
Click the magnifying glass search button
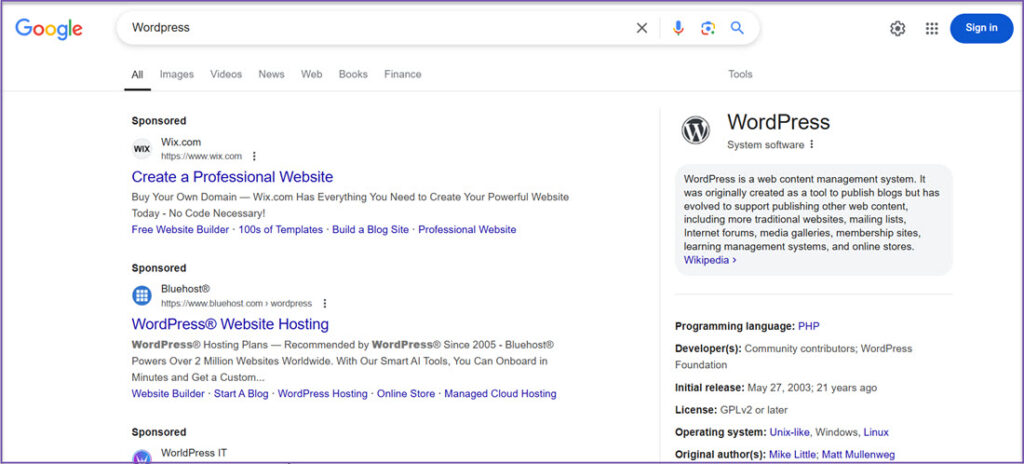737,28
